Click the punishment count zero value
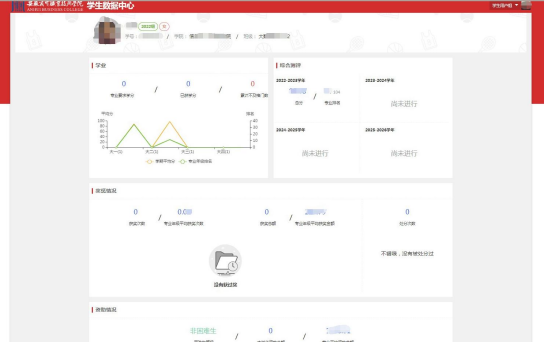 [x=407, y=212]
